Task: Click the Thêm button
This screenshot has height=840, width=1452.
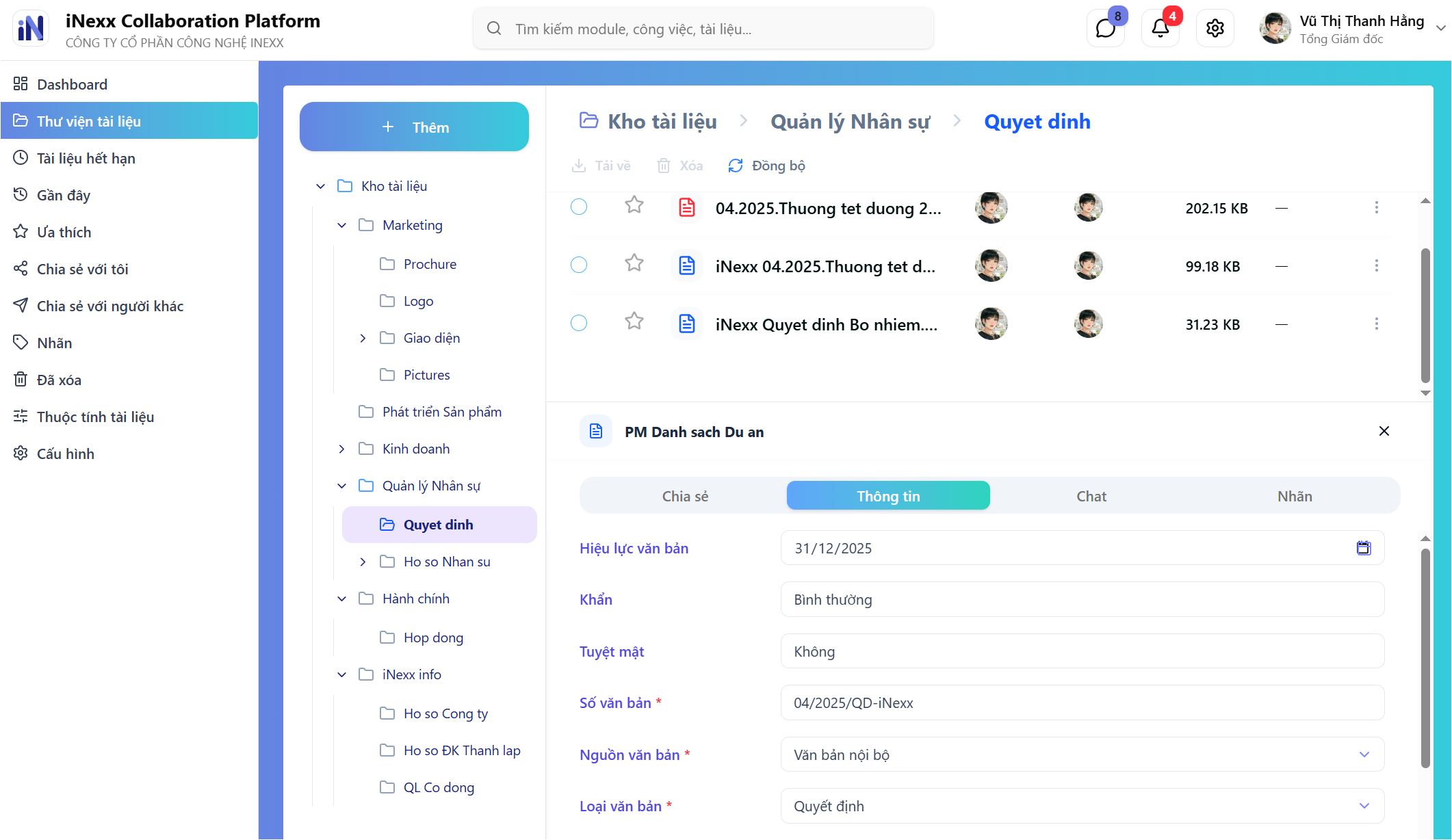Action: click(x=414, y=127)
